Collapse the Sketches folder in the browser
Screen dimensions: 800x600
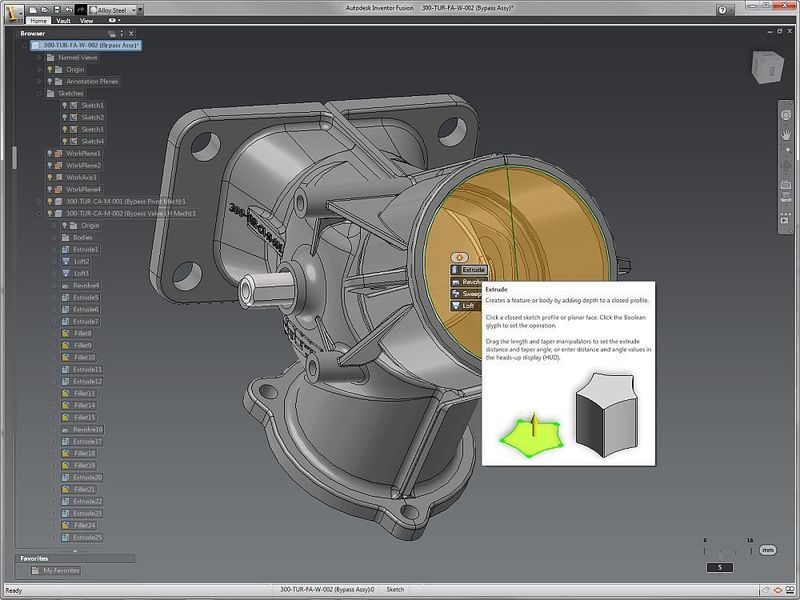[39, 92]
